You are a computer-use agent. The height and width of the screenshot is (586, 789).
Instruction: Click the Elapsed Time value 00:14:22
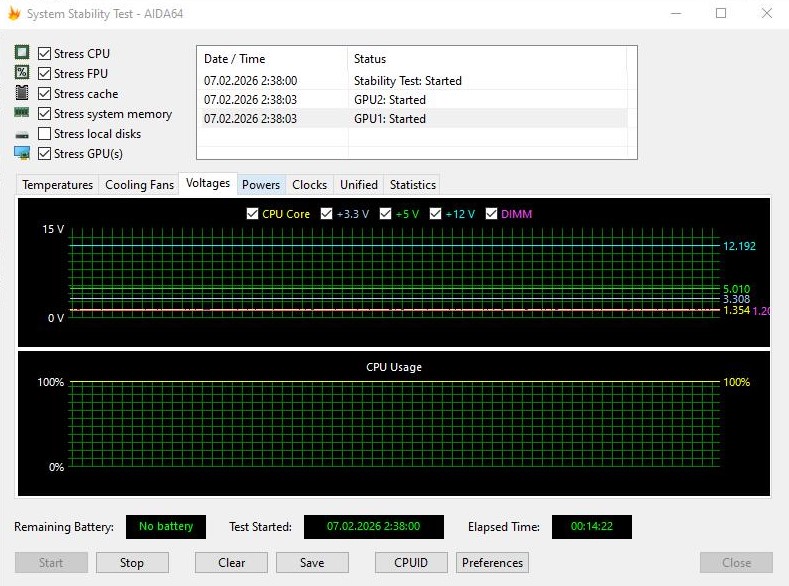point(592,527)
